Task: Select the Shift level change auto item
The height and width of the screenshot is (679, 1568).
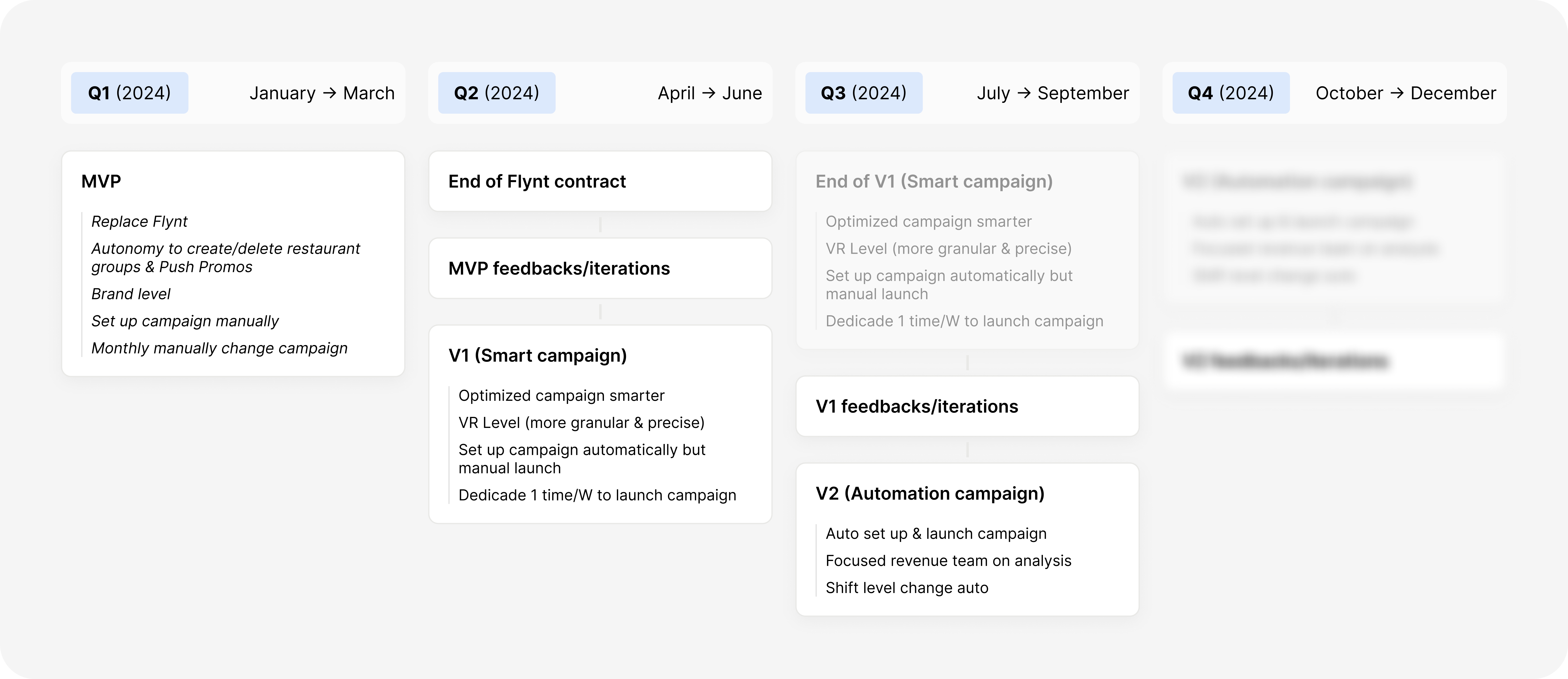Action: (x=906, y=588)
